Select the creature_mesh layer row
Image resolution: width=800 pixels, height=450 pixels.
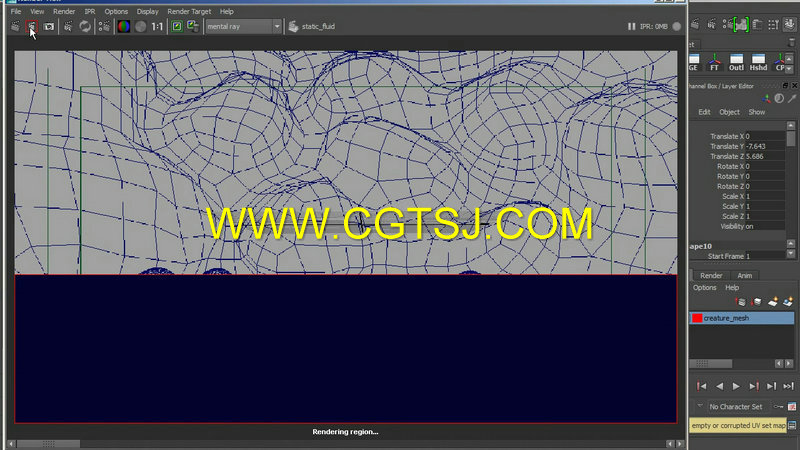[742, 318]
